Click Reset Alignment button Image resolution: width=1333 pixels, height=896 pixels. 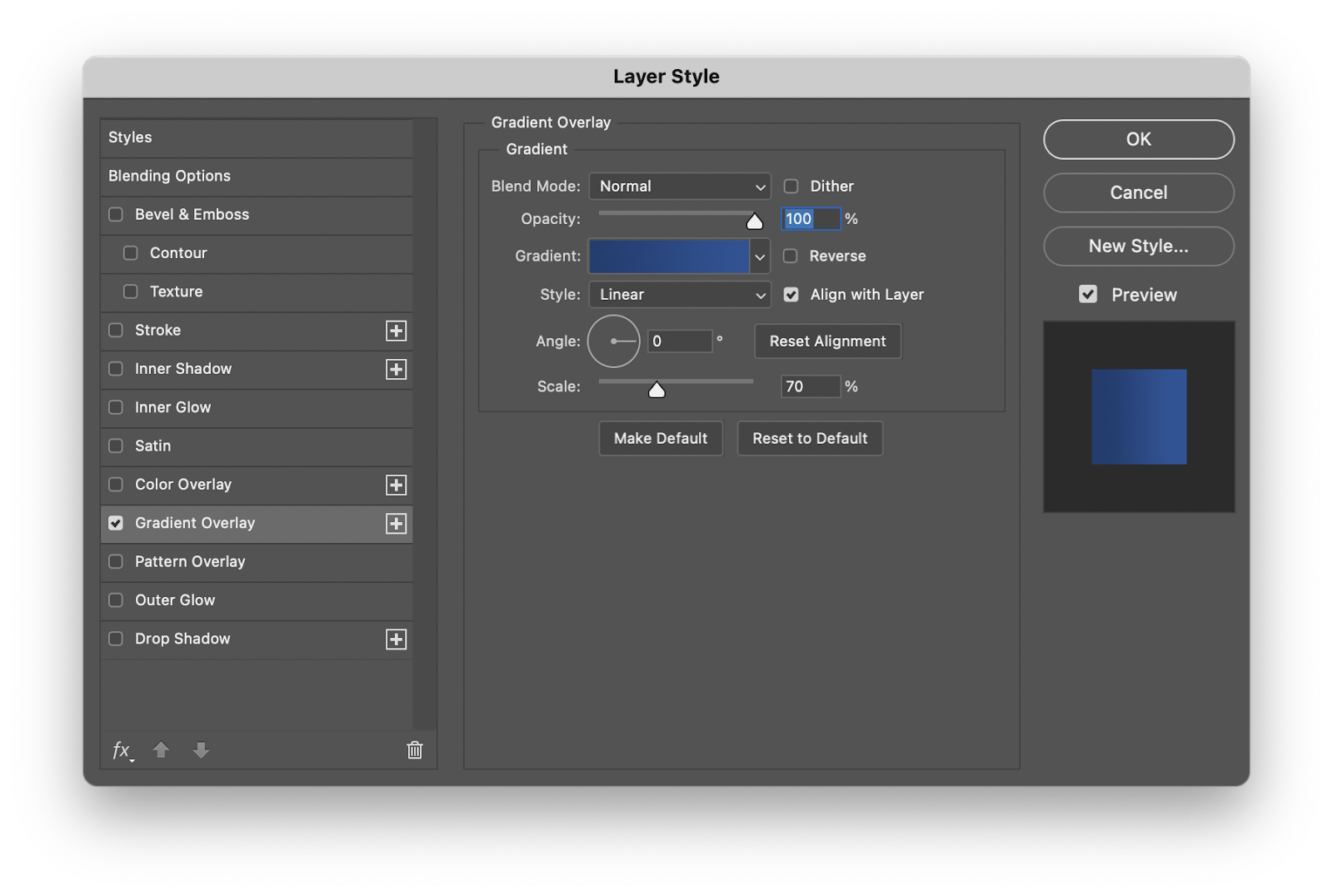pyautogui.click(x=827, y=341)
